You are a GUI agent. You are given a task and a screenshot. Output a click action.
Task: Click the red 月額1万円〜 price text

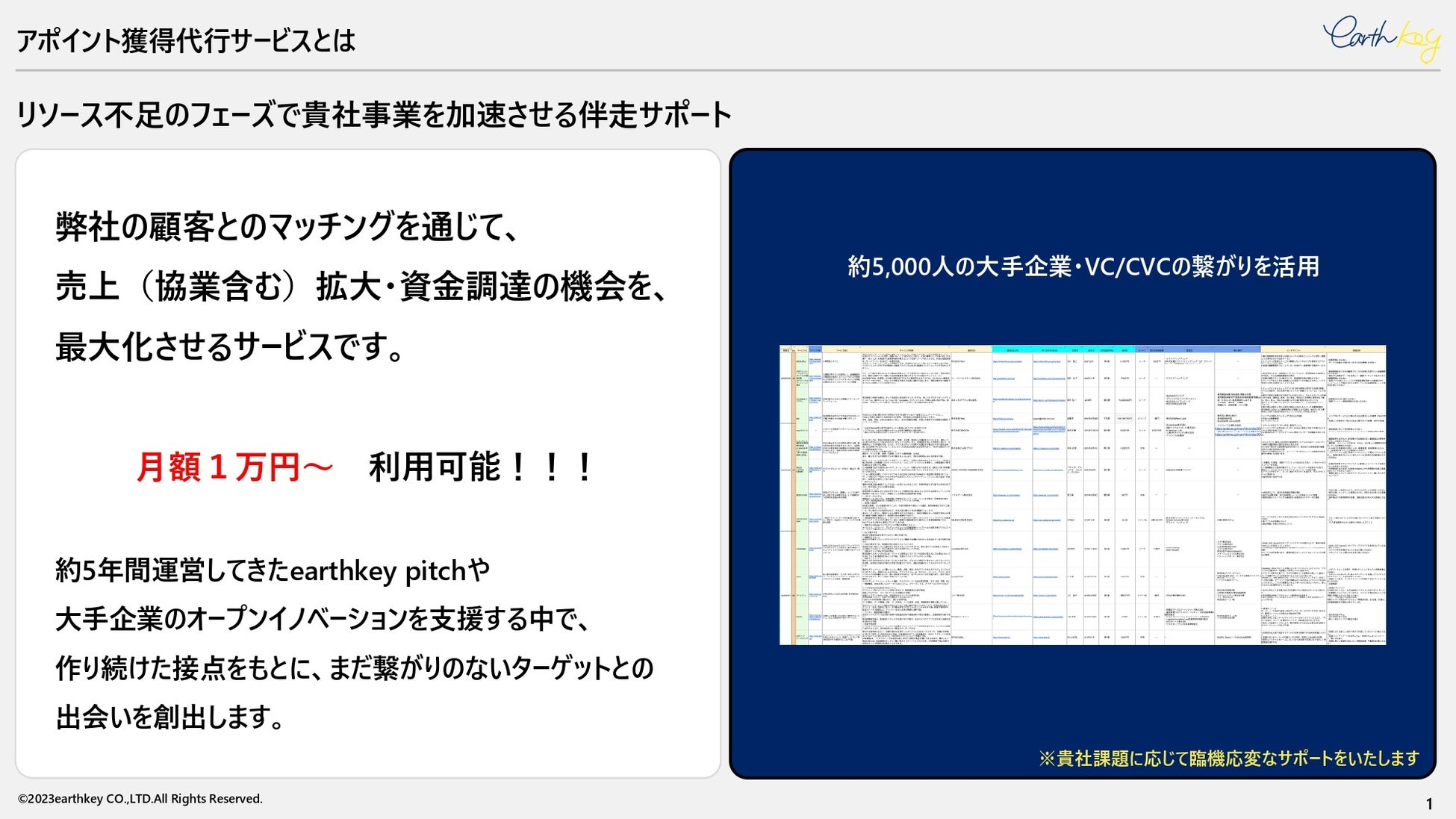coord(234,468)
